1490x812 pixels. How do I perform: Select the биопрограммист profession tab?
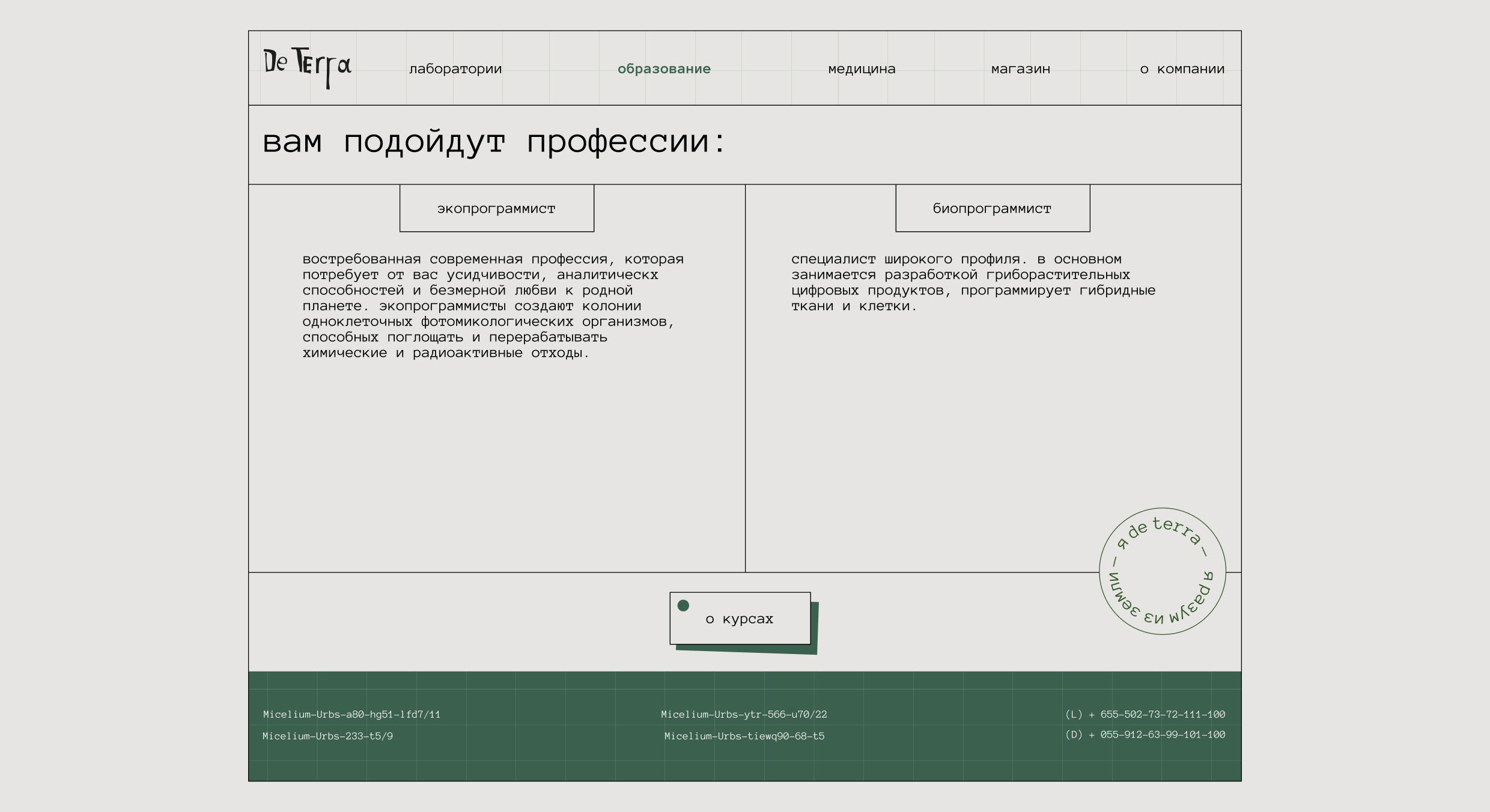click(x=992, y=208)
